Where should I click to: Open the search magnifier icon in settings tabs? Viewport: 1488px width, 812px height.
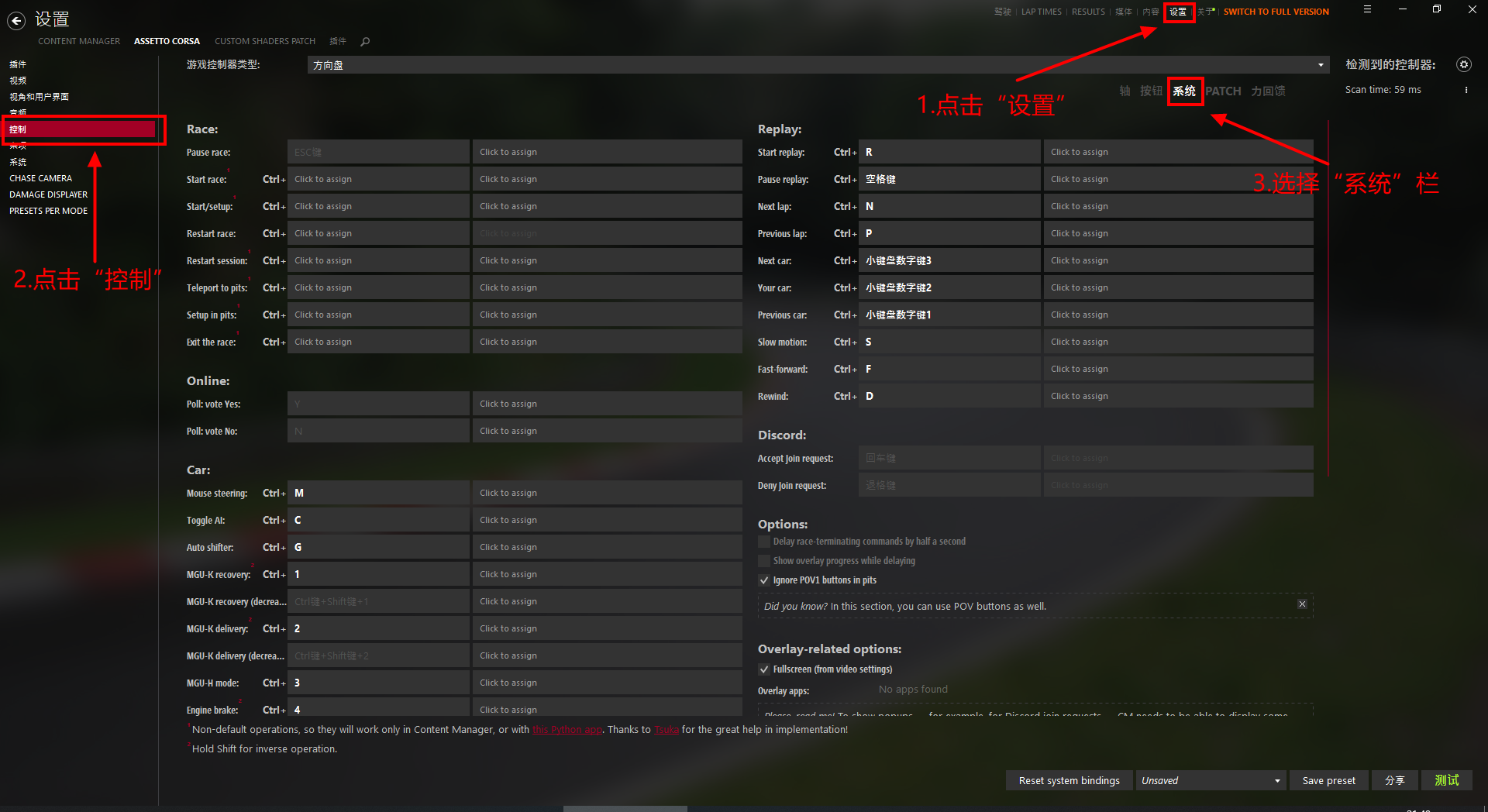[365, 42]
